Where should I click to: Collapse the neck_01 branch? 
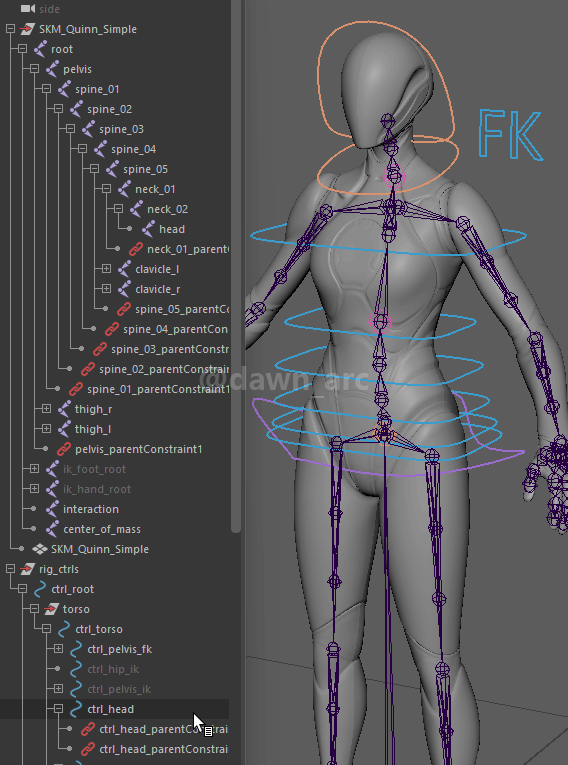[106, 189]
